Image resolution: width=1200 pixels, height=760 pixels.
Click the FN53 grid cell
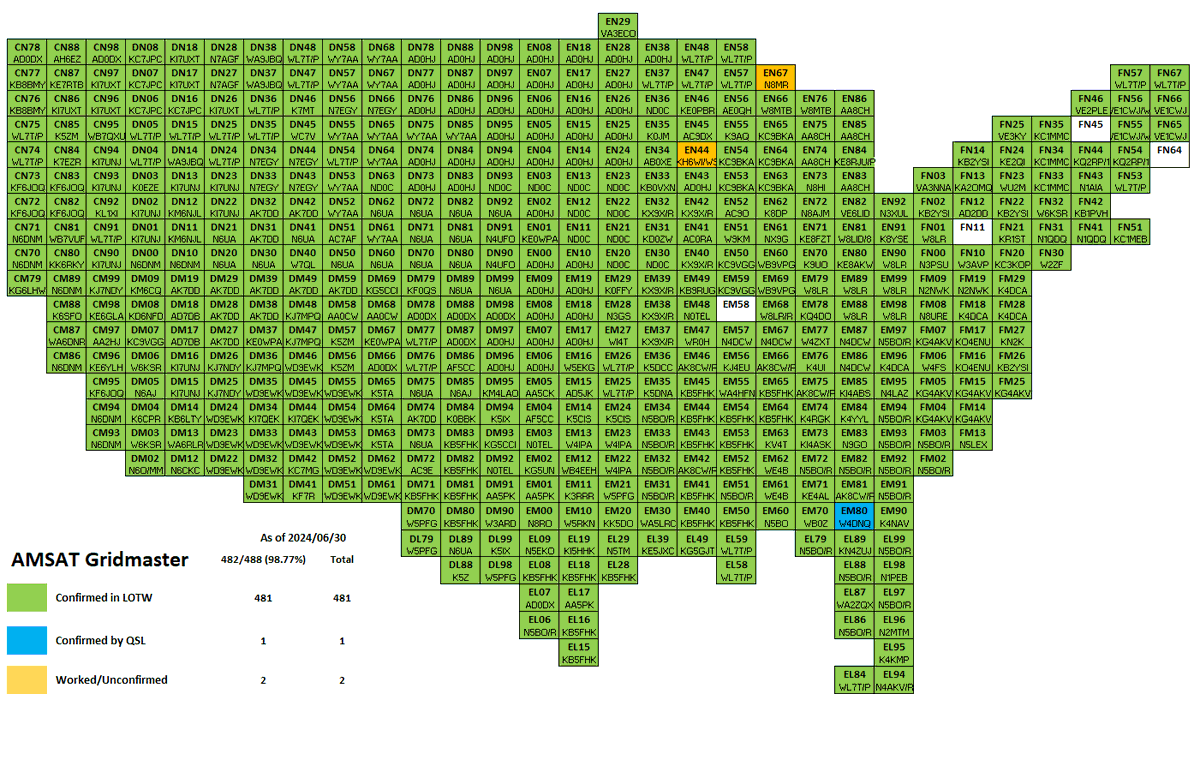(1131, 182)
